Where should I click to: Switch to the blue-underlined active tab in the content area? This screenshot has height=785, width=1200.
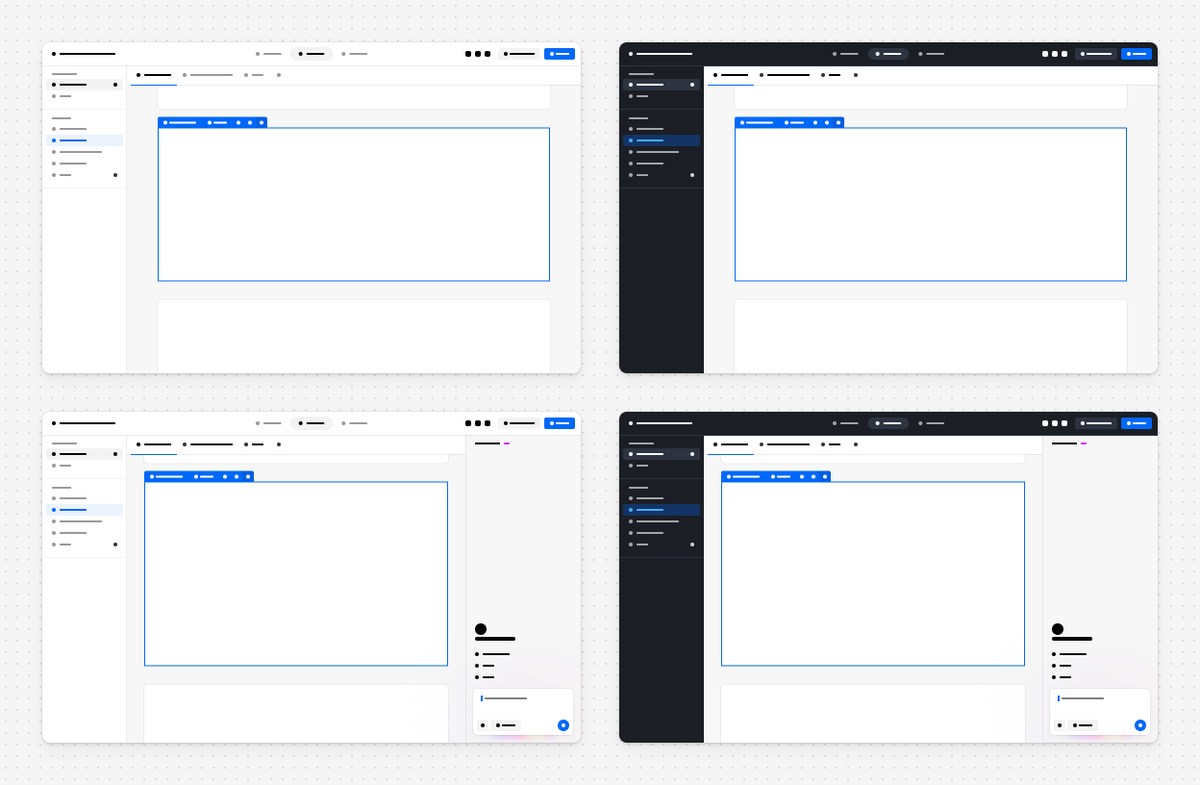153,75
